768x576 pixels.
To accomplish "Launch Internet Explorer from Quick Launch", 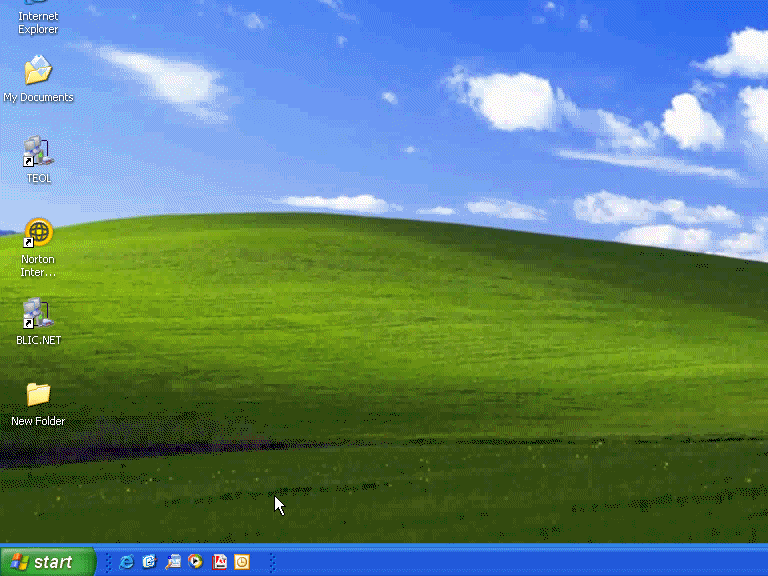I will tap(126, 562).
